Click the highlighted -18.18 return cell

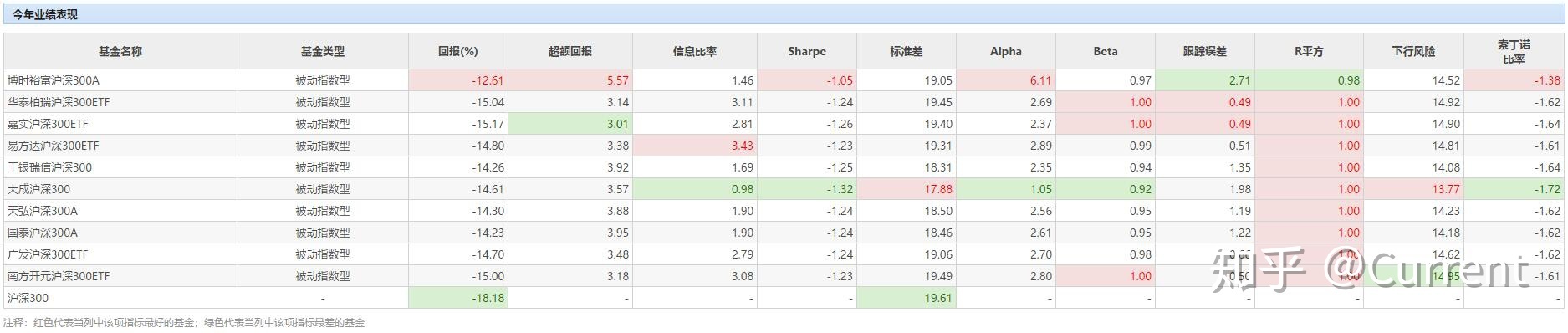tap(457, 298)
